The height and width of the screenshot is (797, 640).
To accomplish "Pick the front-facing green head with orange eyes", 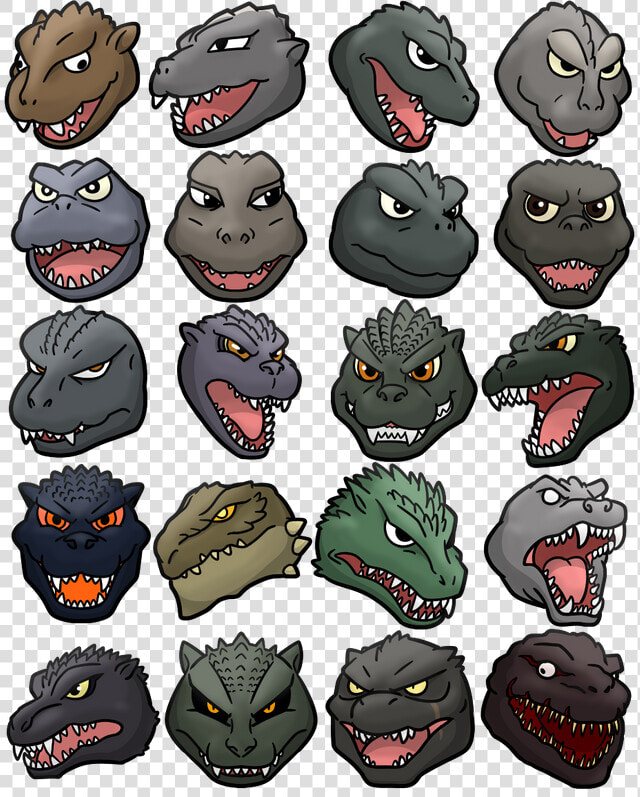I will click(x=404, y=381).
